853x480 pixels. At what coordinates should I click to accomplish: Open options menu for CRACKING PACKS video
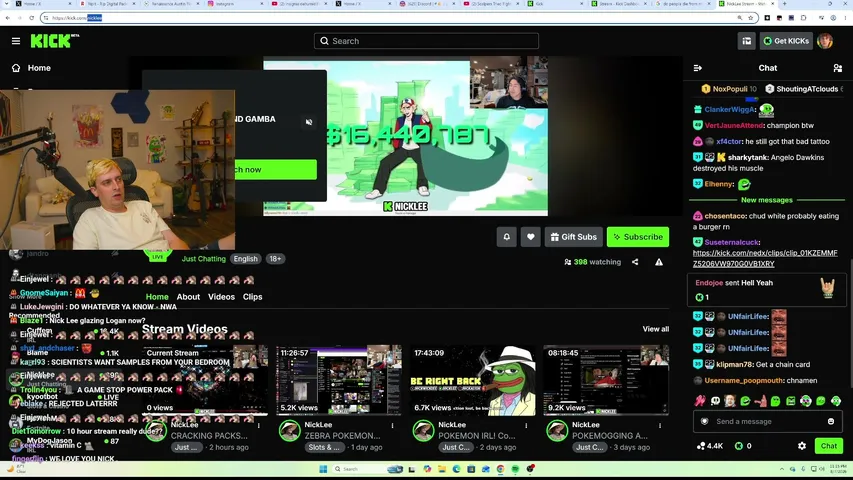(x=258, y=426)
